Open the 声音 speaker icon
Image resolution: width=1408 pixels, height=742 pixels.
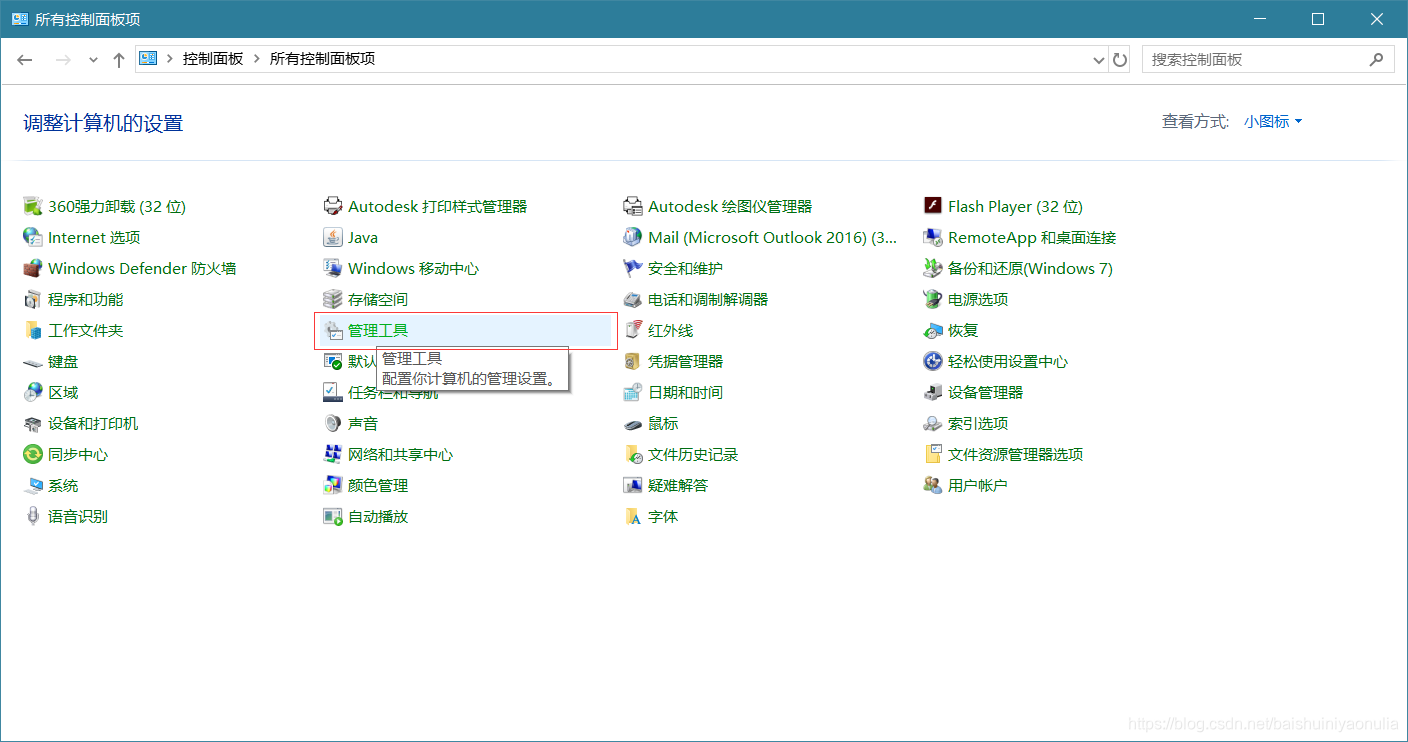(x=333, y=423)
